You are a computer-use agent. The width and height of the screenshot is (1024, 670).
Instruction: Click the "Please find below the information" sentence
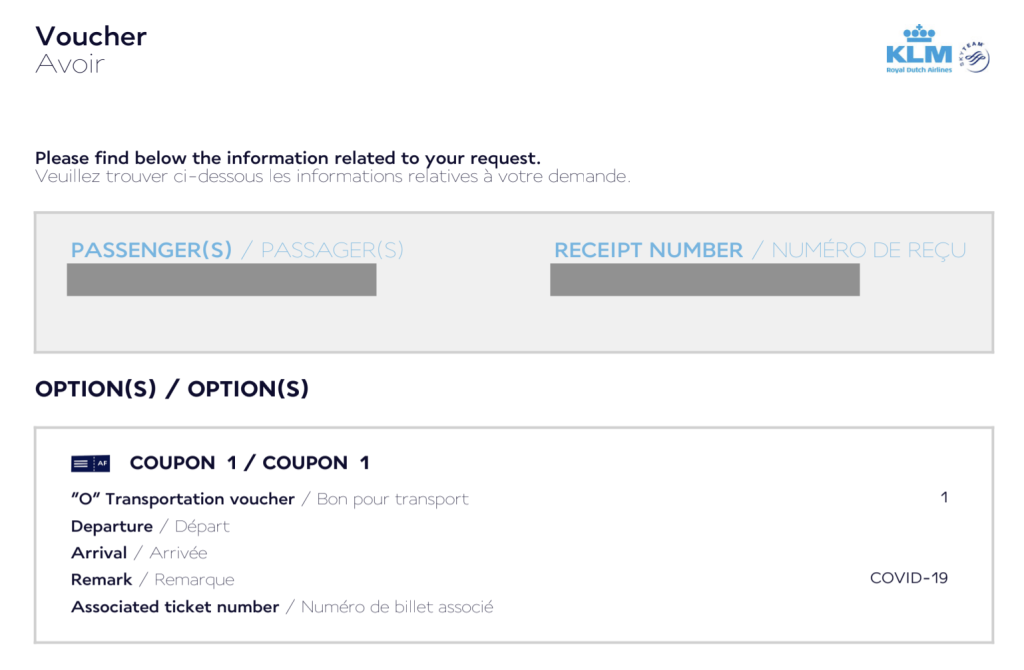click(x=287, y=158)
